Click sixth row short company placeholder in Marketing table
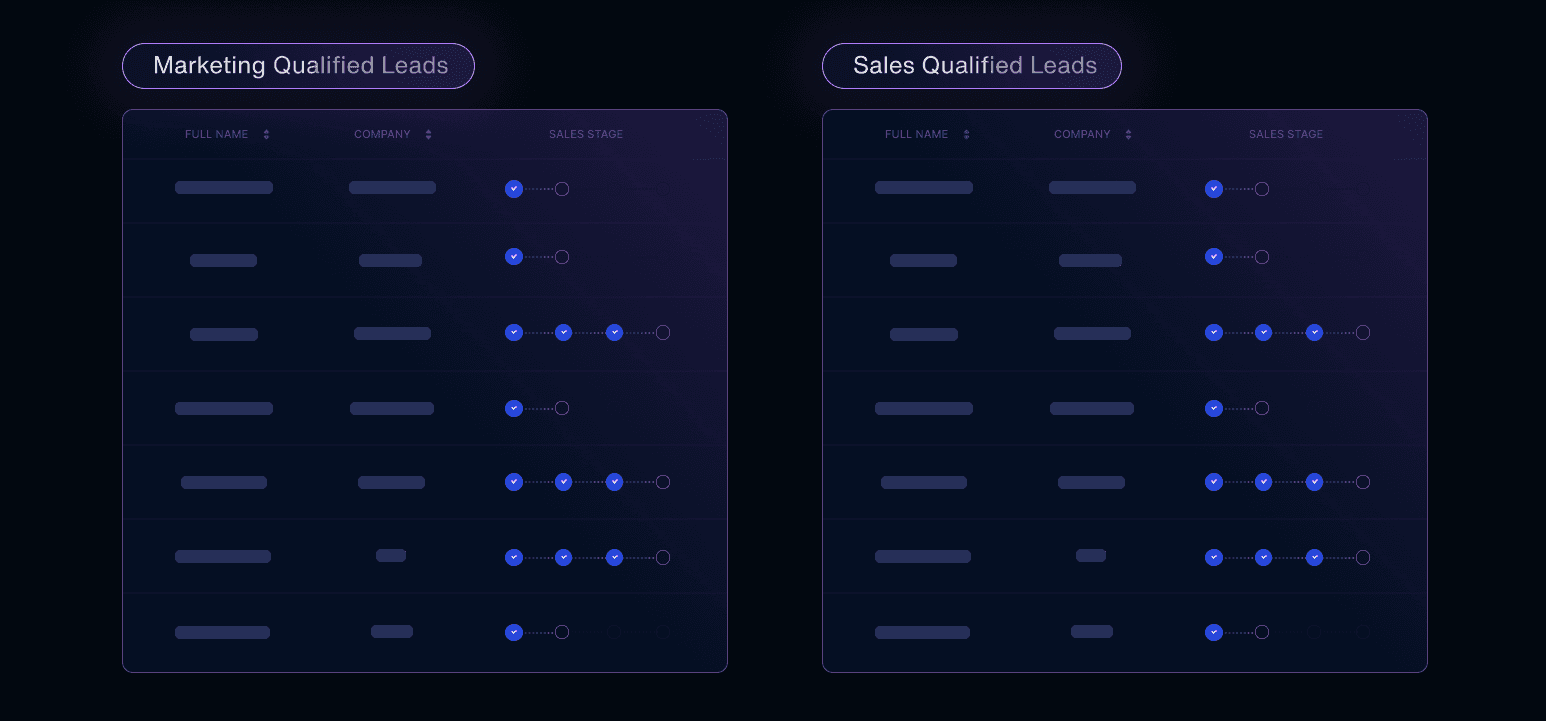1546x721 pixels. coord(391,556)
